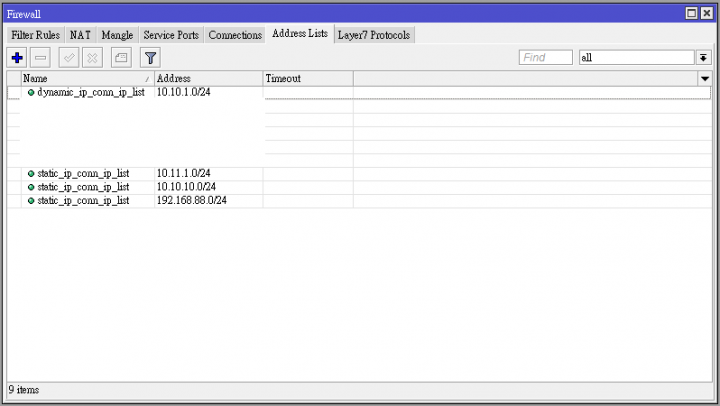Viewport: 720px width, 406px height.
Task: Go to the Mangle tab
Action: 117,35
